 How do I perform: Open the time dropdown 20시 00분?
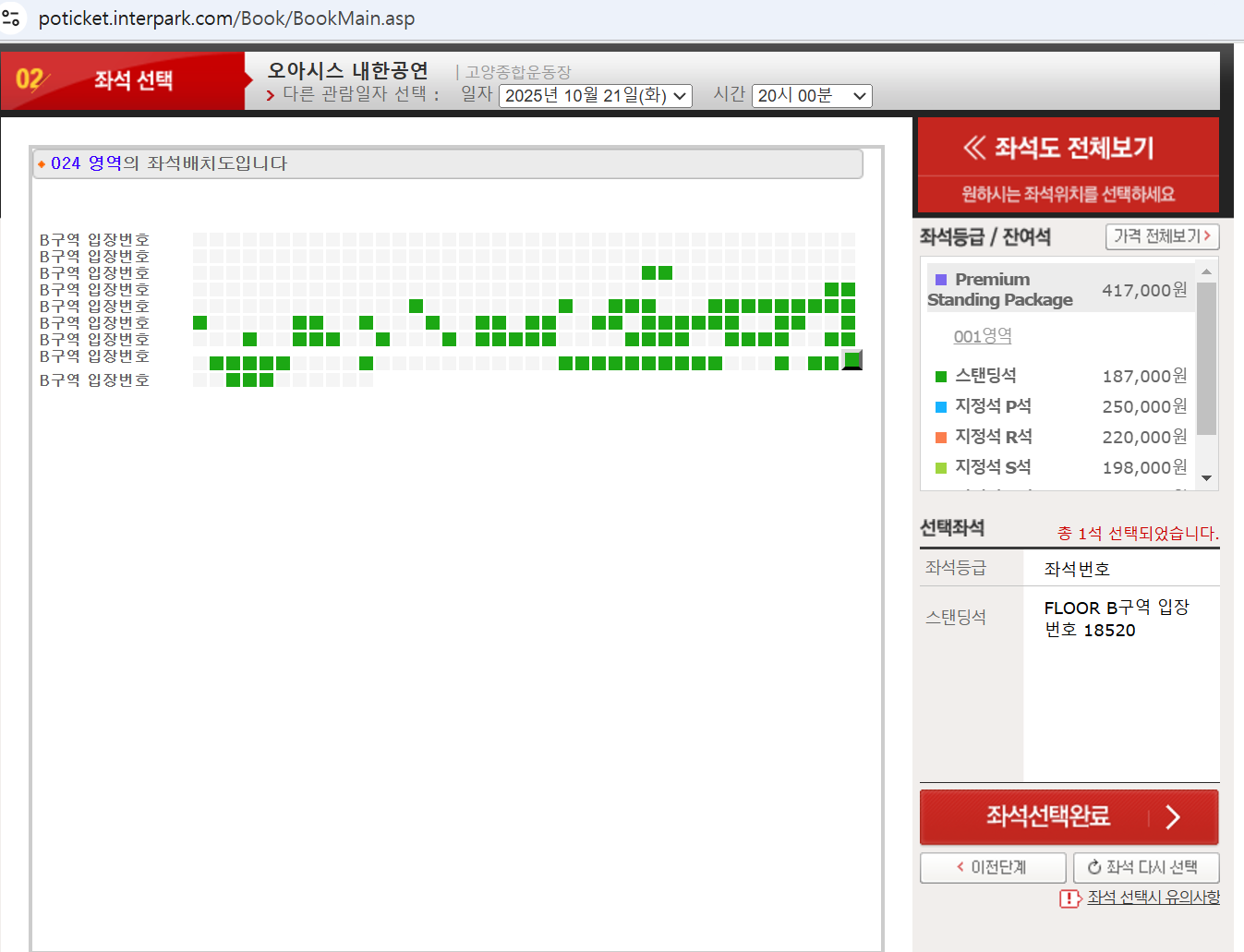tap(813, 96)
